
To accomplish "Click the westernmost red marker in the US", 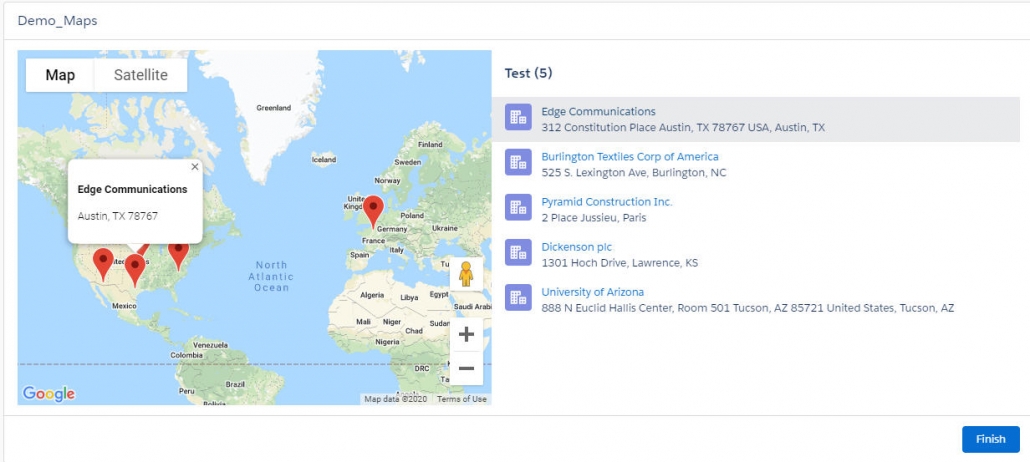I will coord(103,263).
